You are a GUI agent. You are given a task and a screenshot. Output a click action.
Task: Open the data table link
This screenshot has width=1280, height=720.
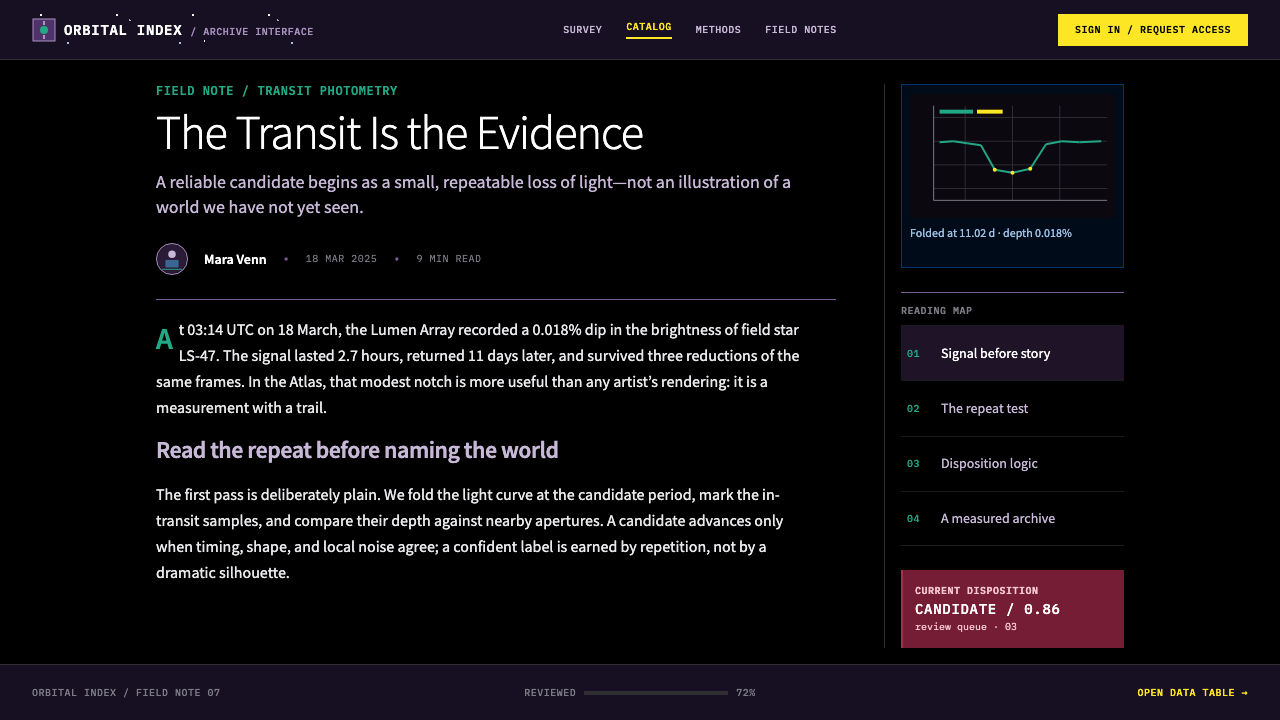click(1192, 693)
